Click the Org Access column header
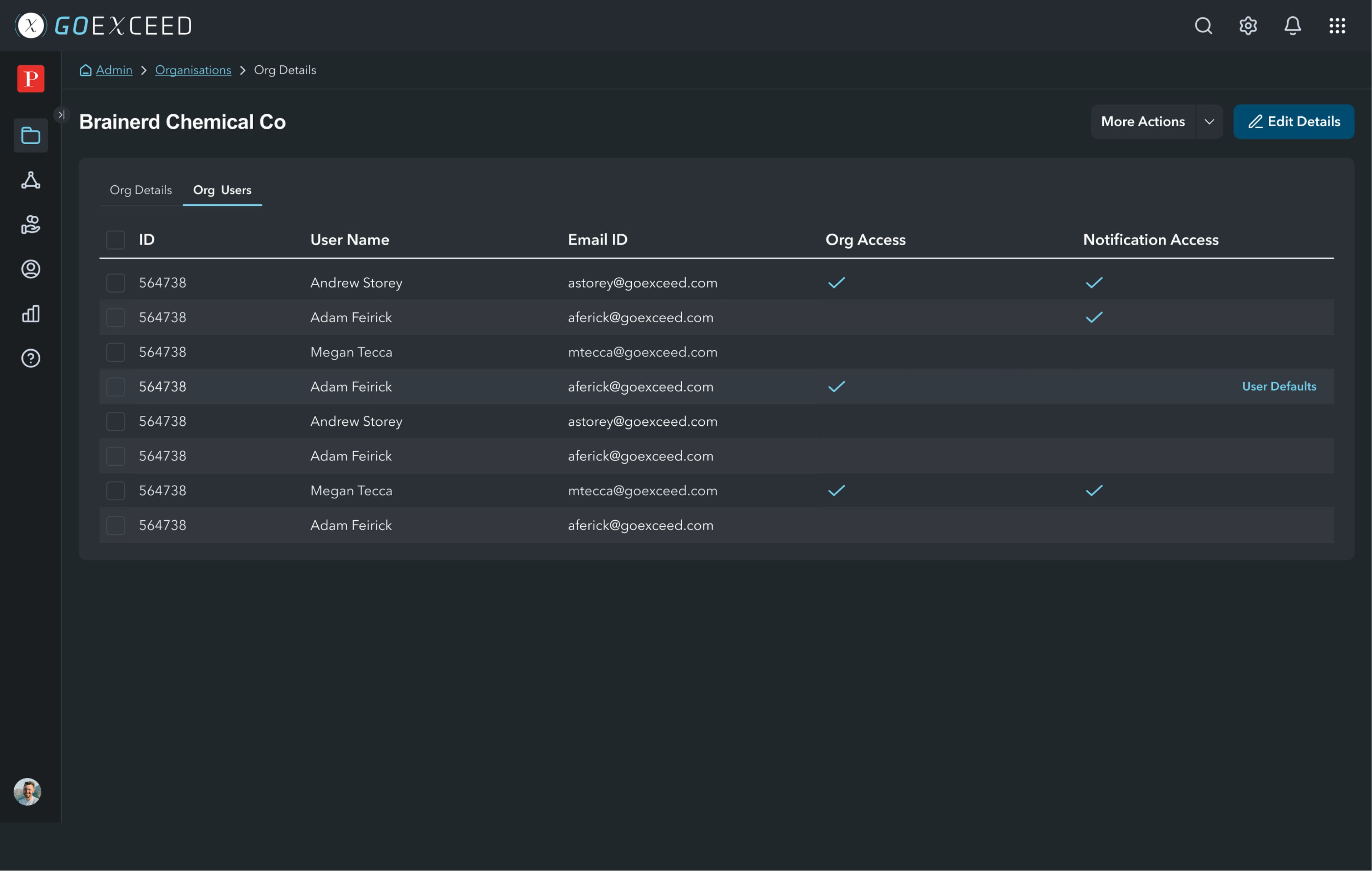 [x=865, y=240]
